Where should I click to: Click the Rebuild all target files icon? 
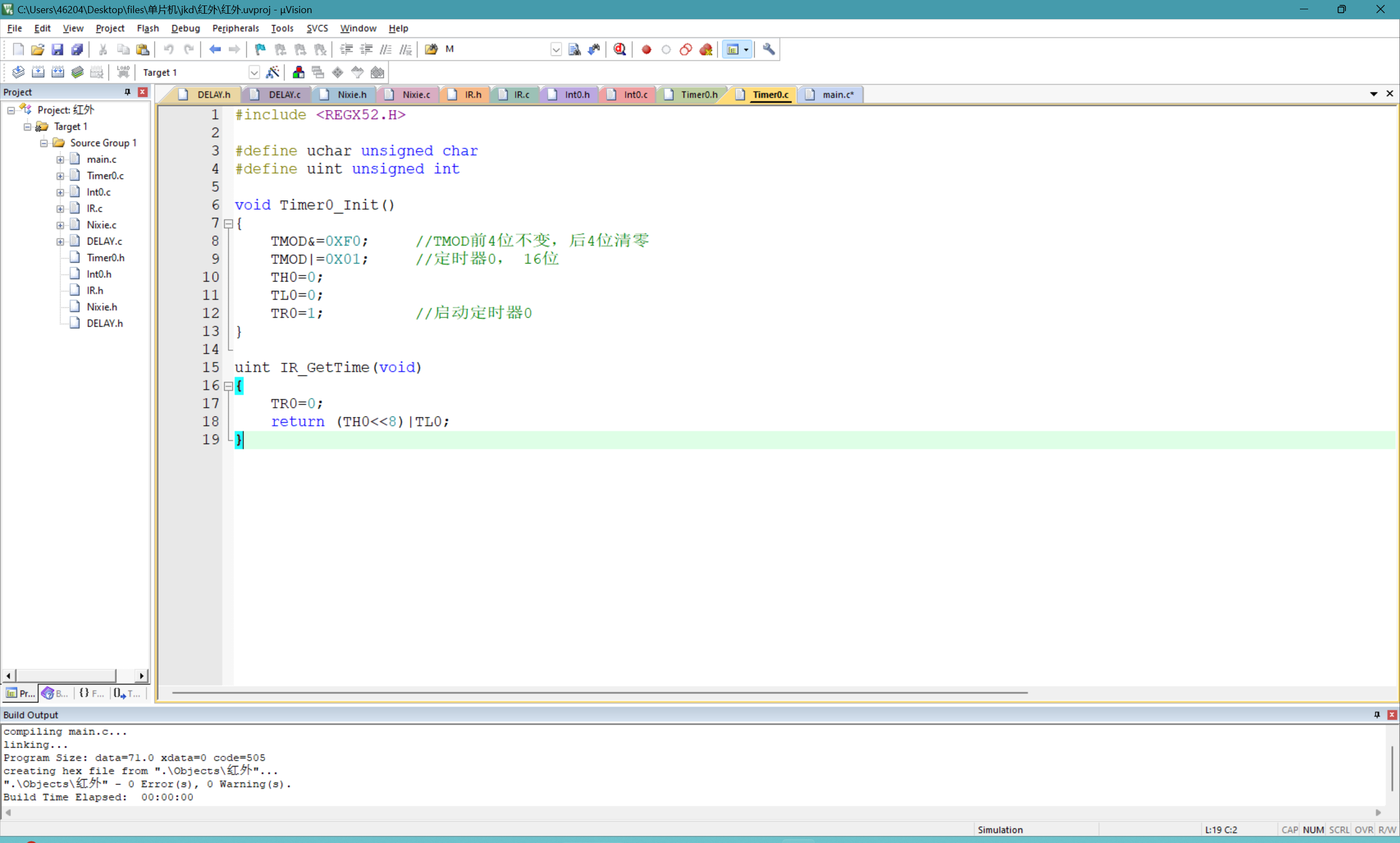point(58,72)
